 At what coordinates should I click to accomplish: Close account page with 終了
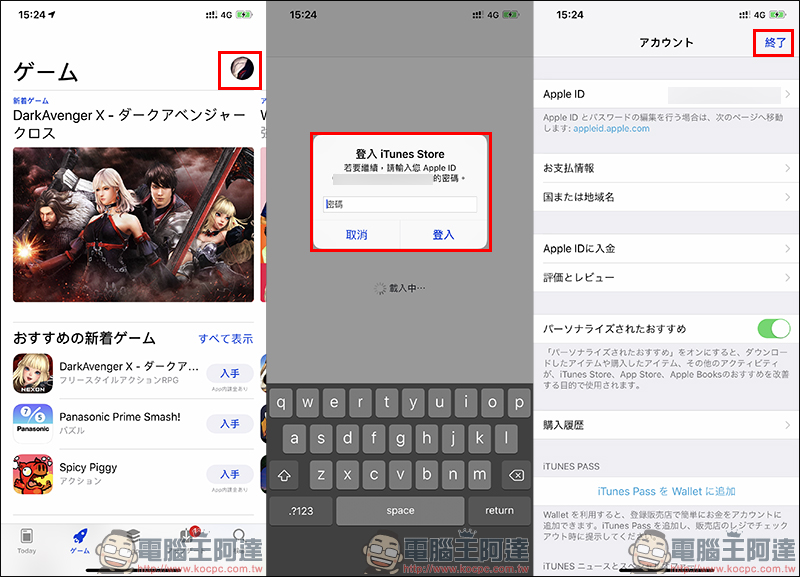point(774,43)
